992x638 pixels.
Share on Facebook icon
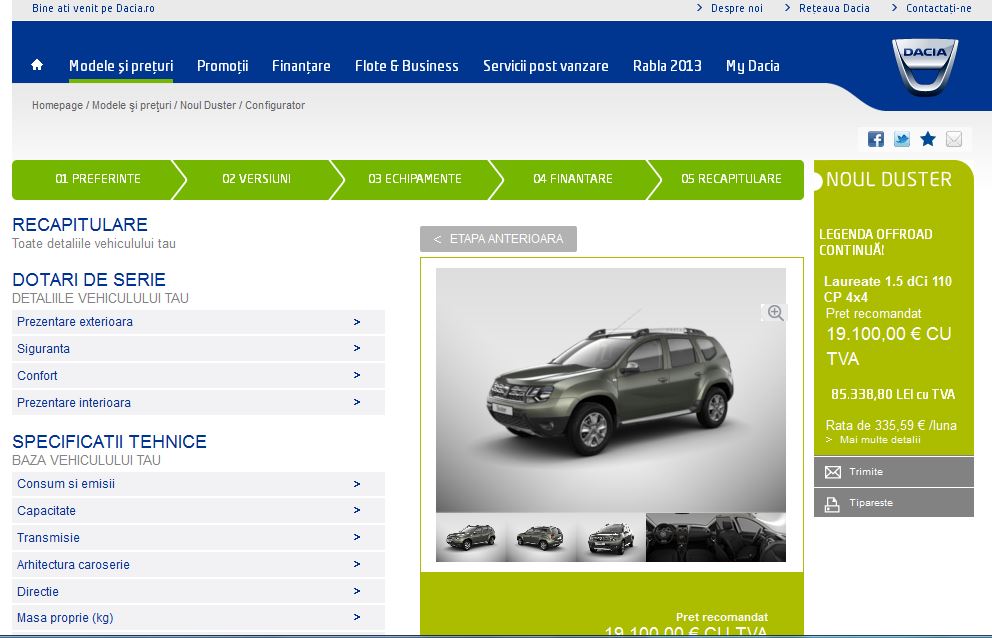coord(876,139)
